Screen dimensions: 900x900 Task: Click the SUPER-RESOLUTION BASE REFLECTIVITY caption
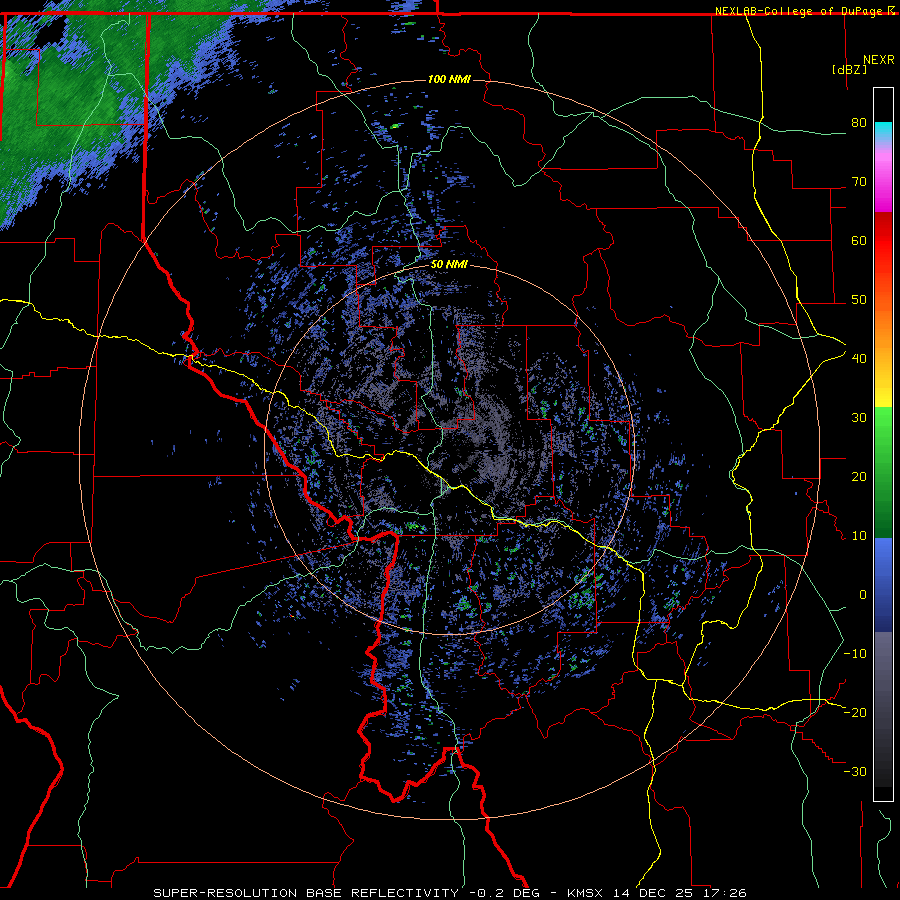(306, 893)
